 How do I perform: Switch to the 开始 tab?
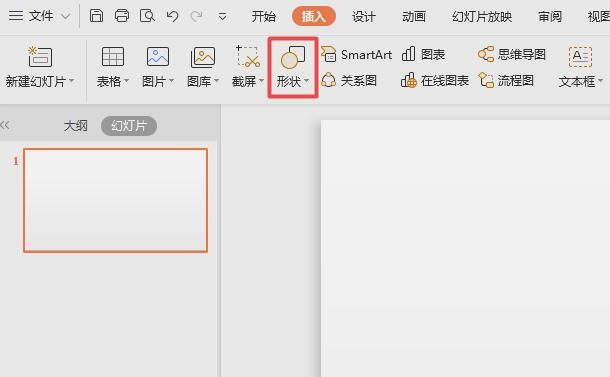coord(263,16)
